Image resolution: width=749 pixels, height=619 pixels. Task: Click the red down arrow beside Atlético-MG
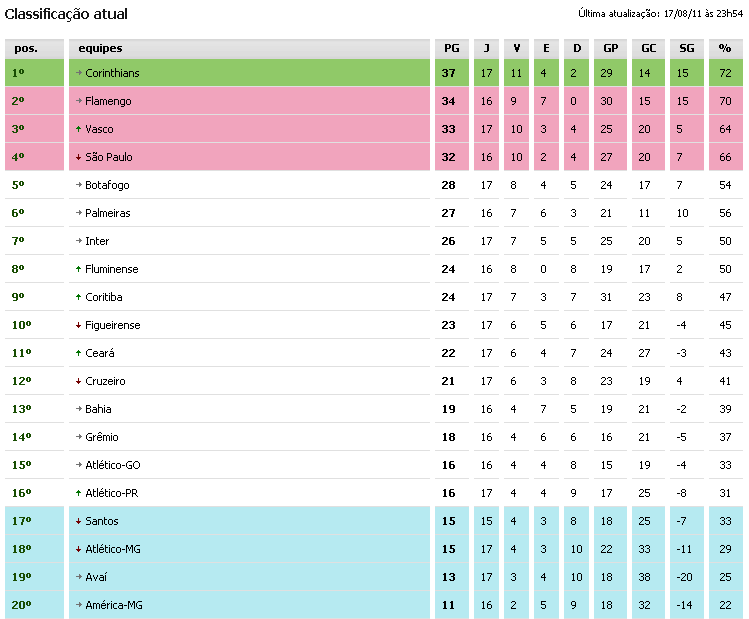click(78, 549)
